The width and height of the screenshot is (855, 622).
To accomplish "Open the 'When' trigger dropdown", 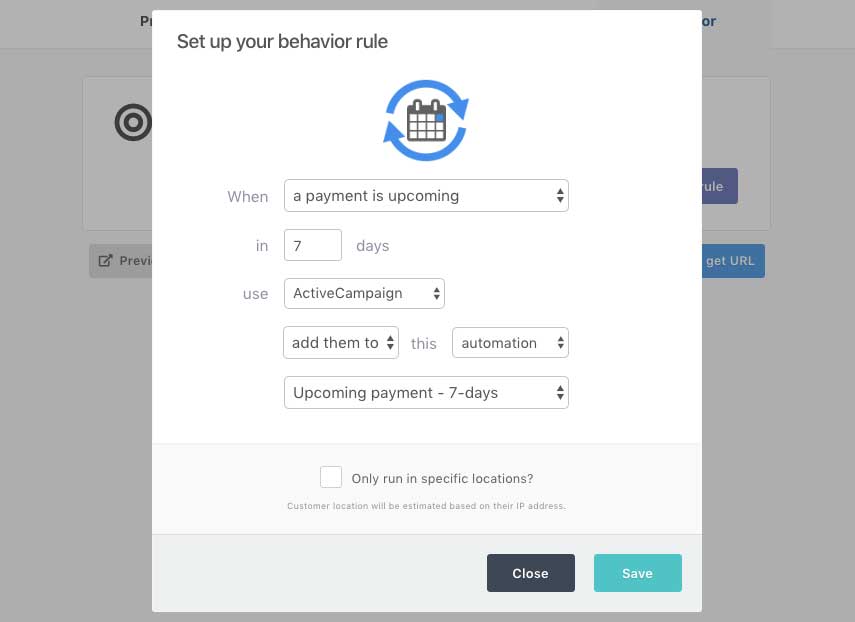I will 426,196.
